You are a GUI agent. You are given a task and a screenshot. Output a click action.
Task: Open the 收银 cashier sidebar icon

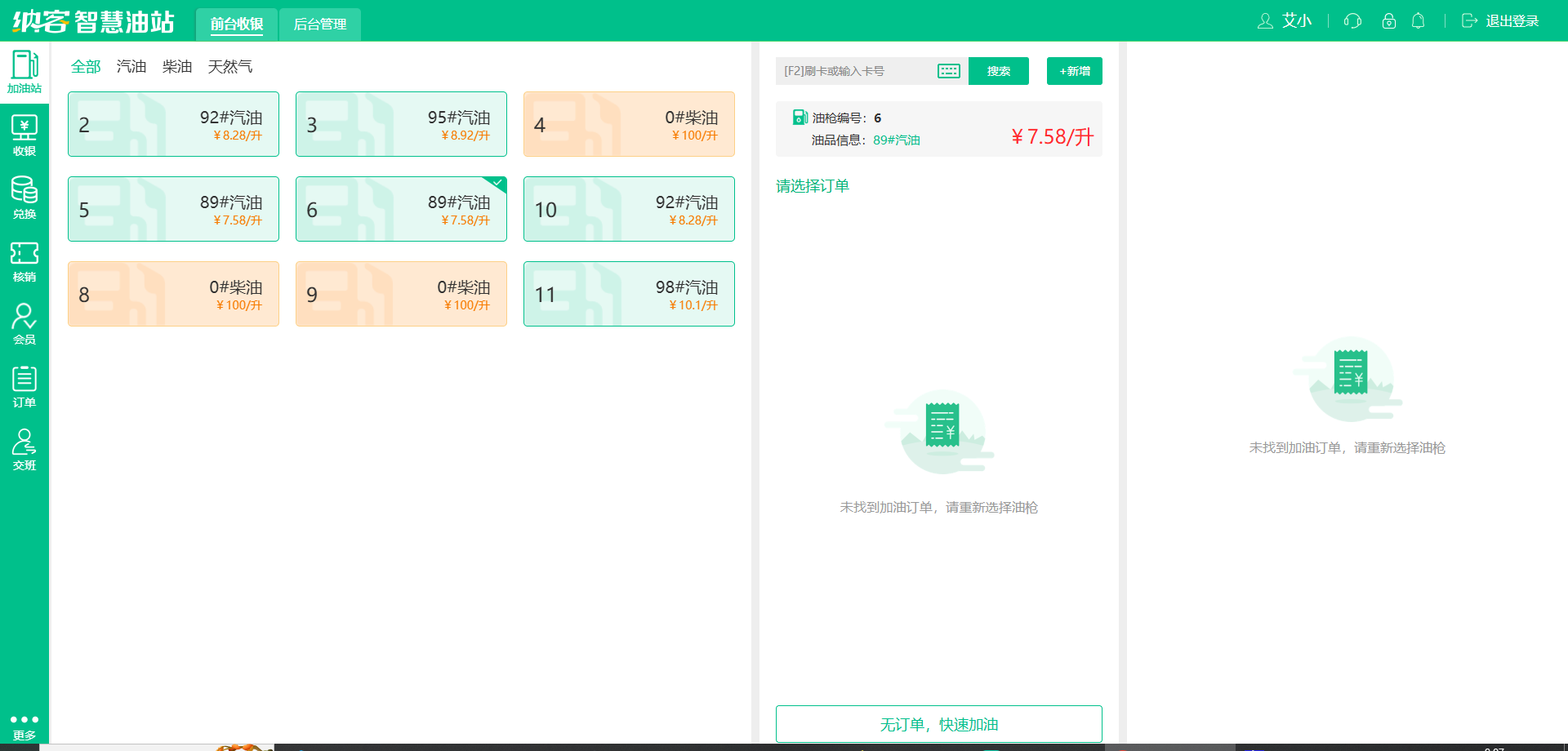[24, 136]
